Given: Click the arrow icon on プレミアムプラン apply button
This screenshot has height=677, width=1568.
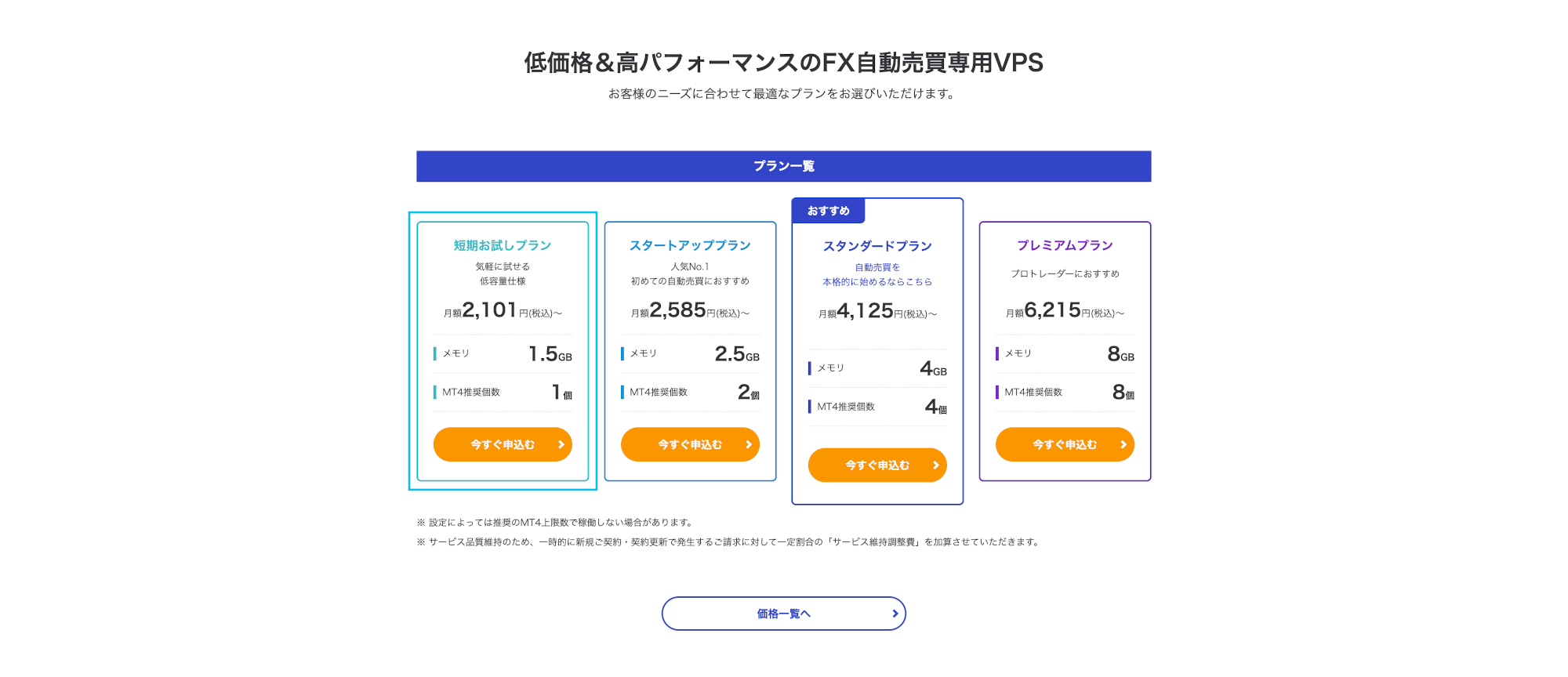Looking at the screenshot, I should [x=1123, y=444].
